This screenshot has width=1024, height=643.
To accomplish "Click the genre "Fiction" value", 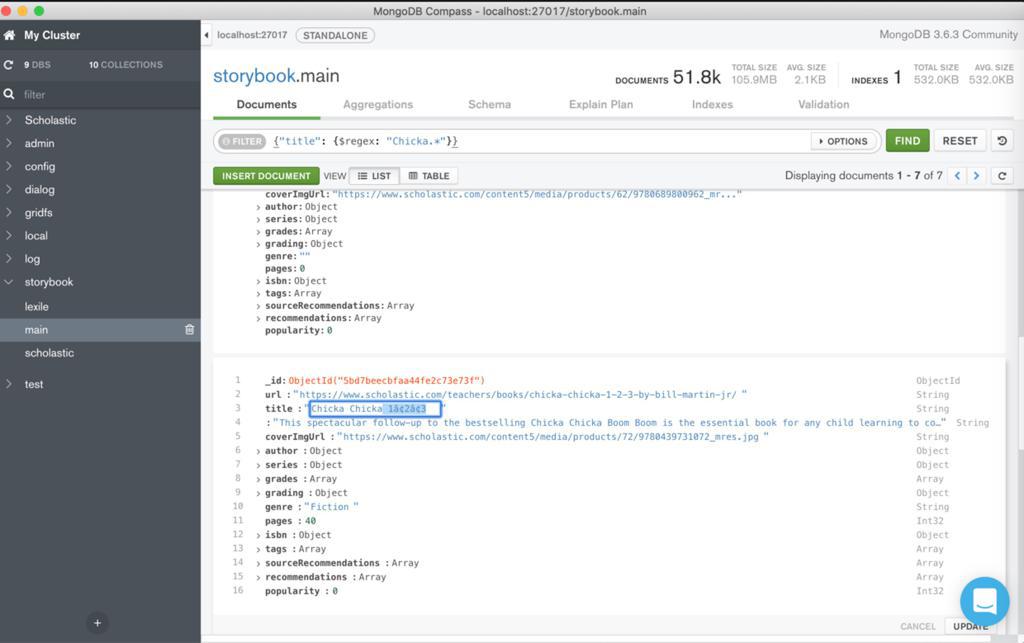I will click(331, 507).
